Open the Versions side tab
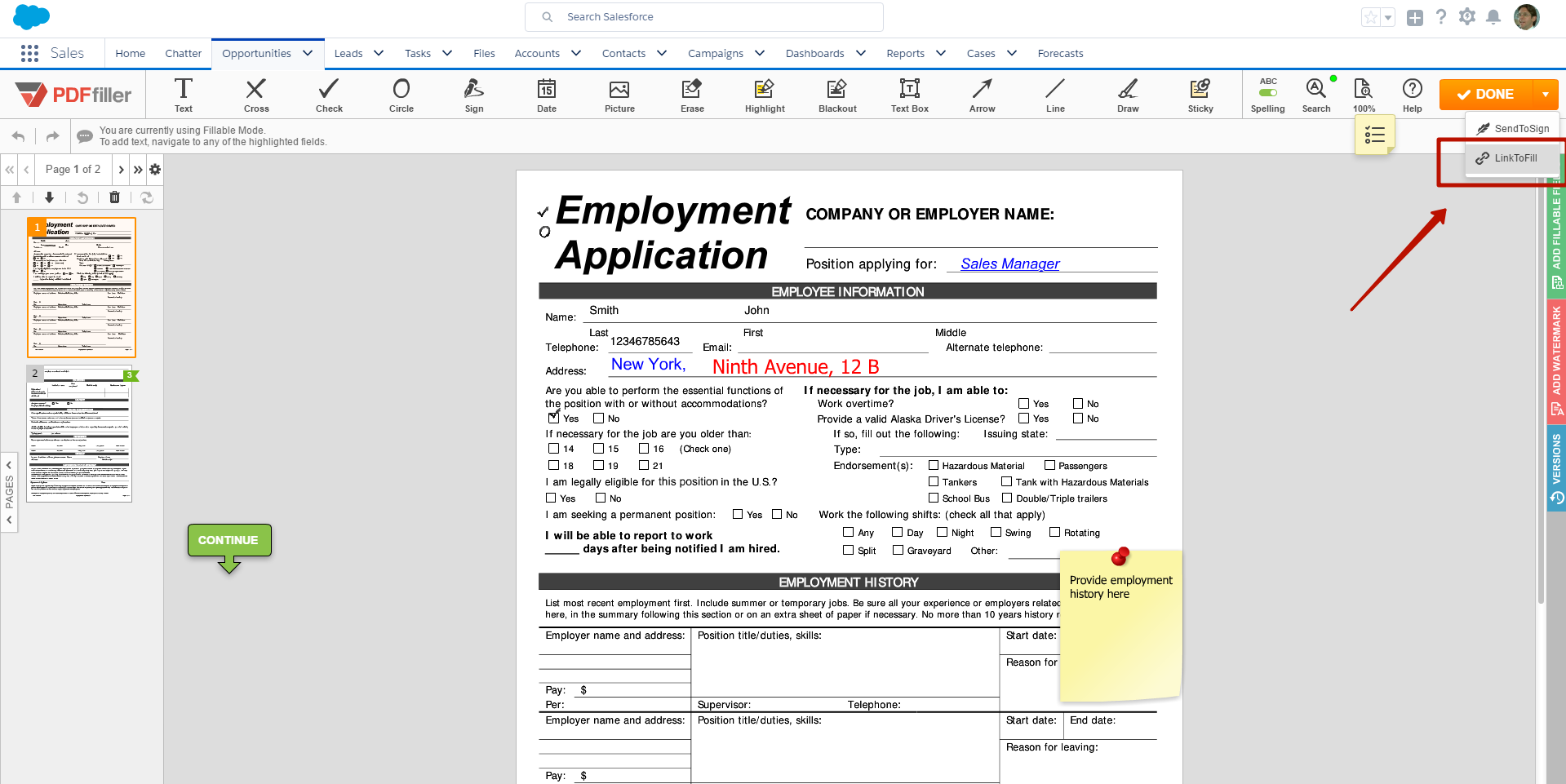The height and width of the screenshot is (784, 1566). [1556, 468]
